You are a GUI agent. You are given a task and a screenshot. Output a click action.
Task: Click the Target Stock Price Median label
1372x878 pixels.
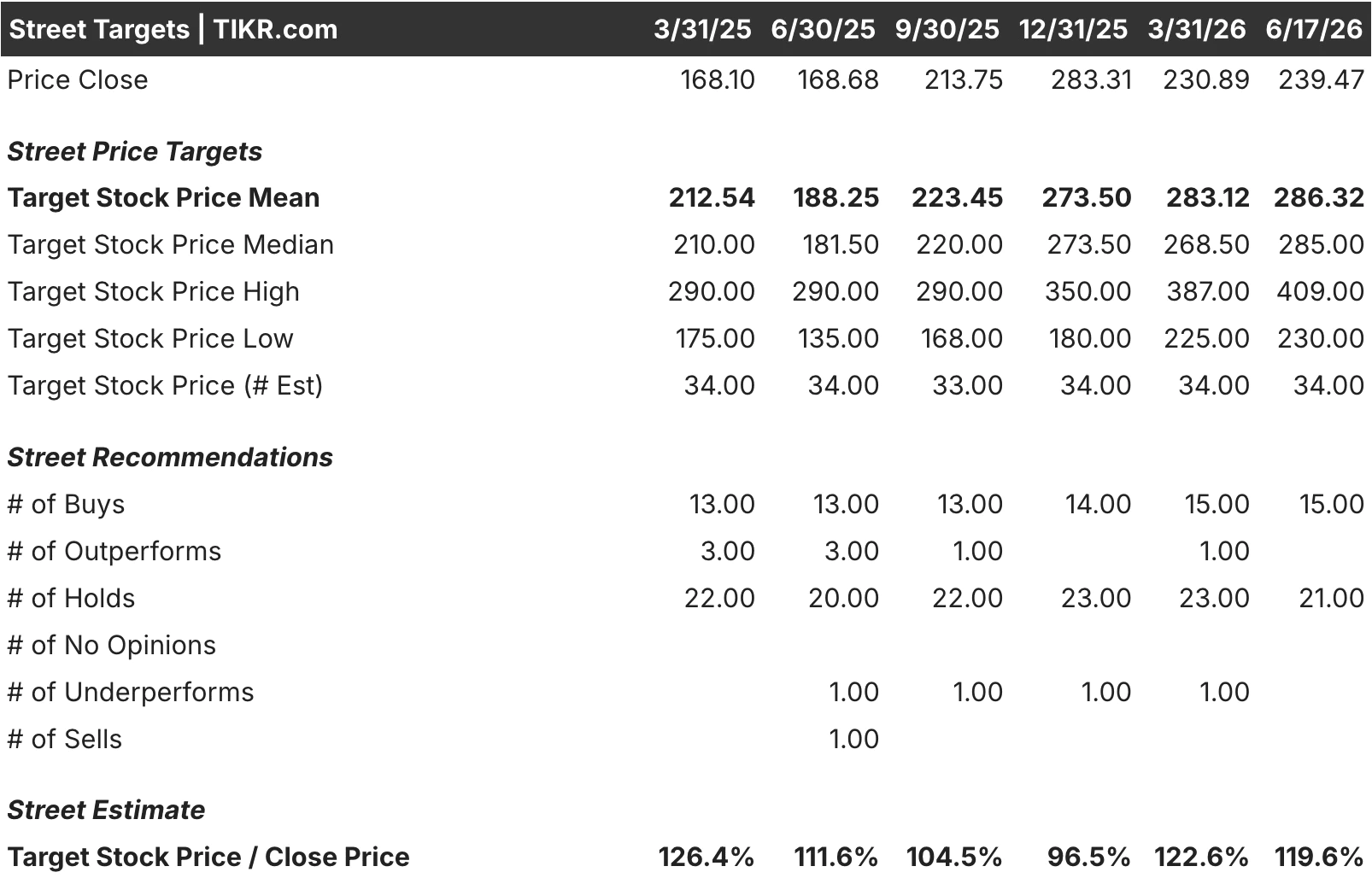pyautogui.click(x=170, y=244)
